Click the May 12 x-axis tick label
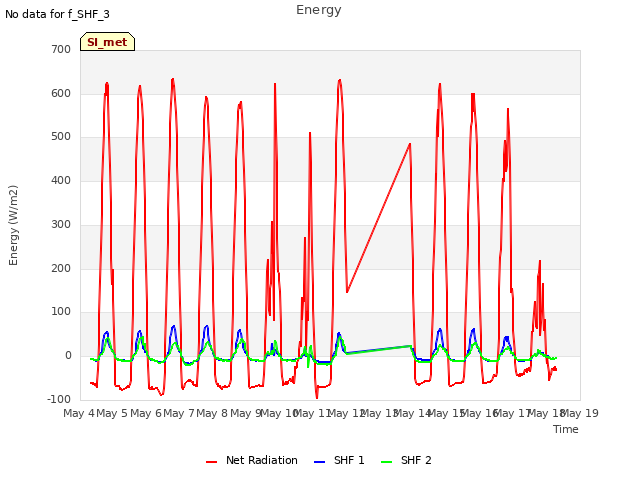Viewport: 640px width, 480px height. coord(347,413)
